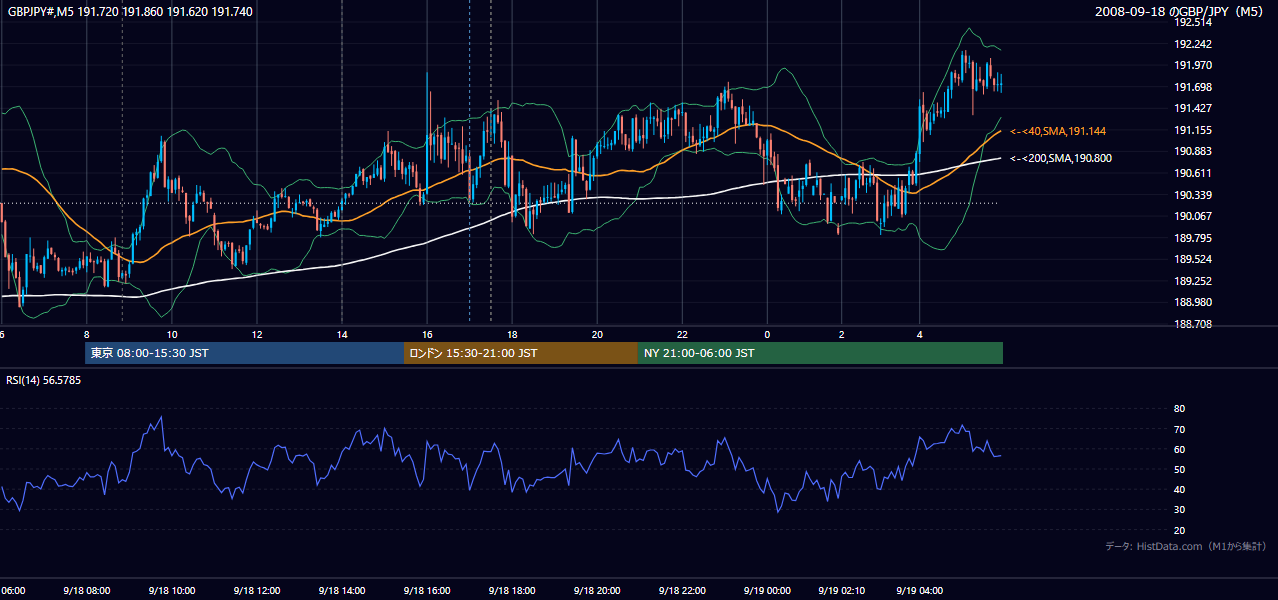Click price axis label 189.795
The image size is (1278, 600).
click(1193, 238)
